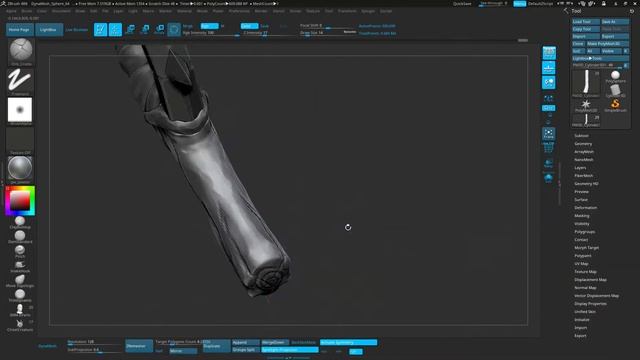Expand the Subtool section
This screenshot has height=360, width=640.
[581, 136]
